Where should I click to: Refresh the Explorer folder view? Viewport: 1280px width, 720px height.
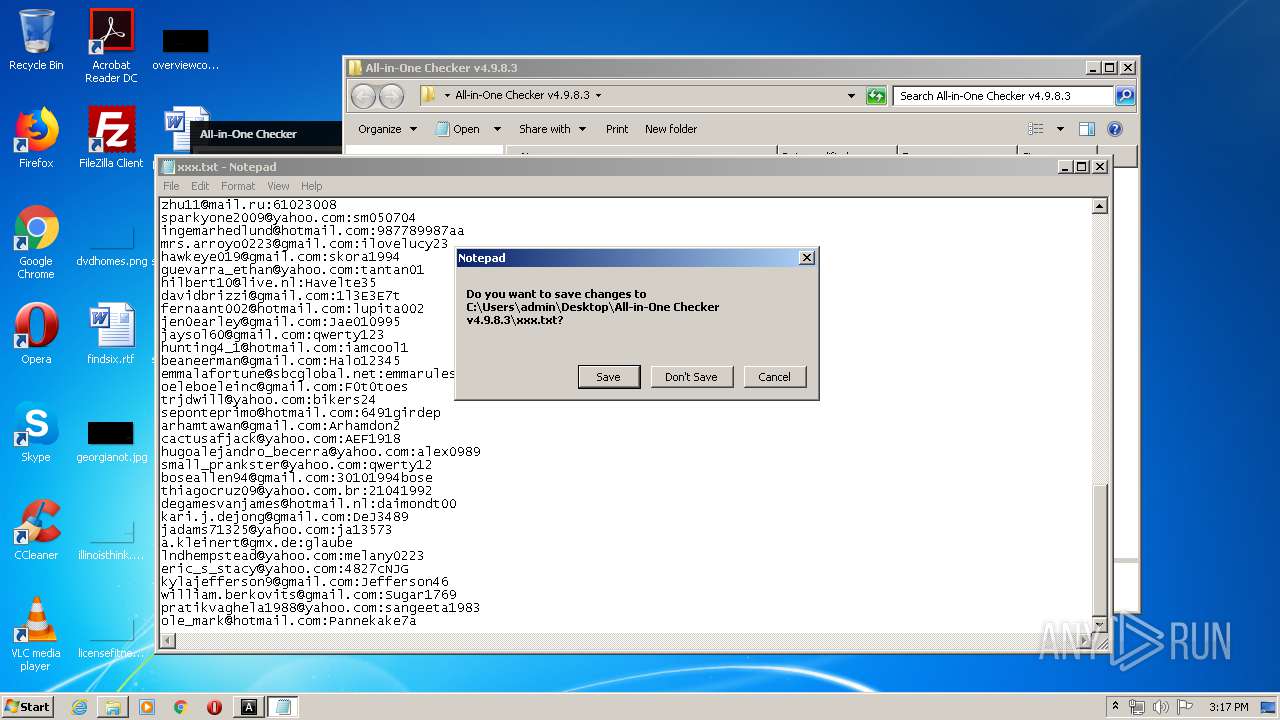876,96
